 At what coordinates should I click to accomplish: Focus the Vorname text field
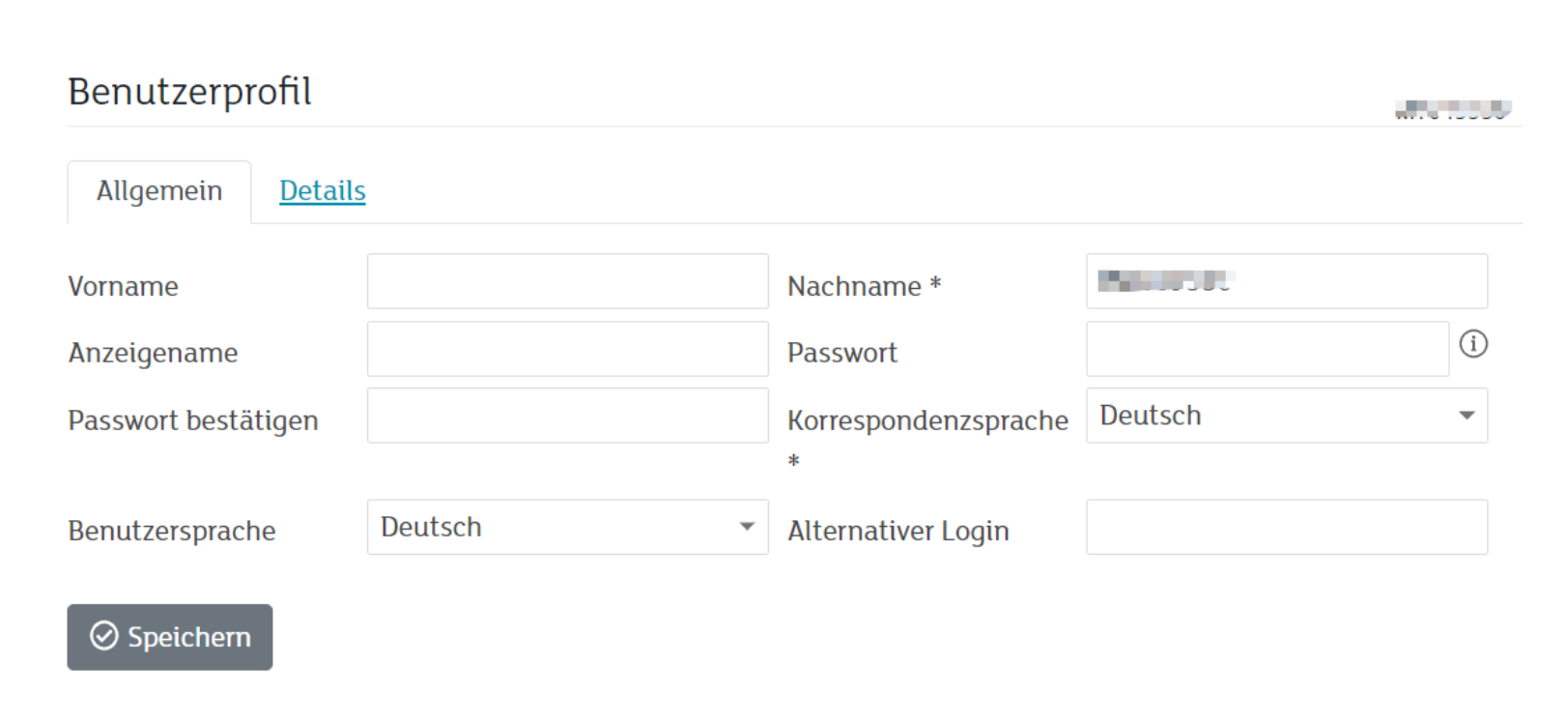point(567,281)
